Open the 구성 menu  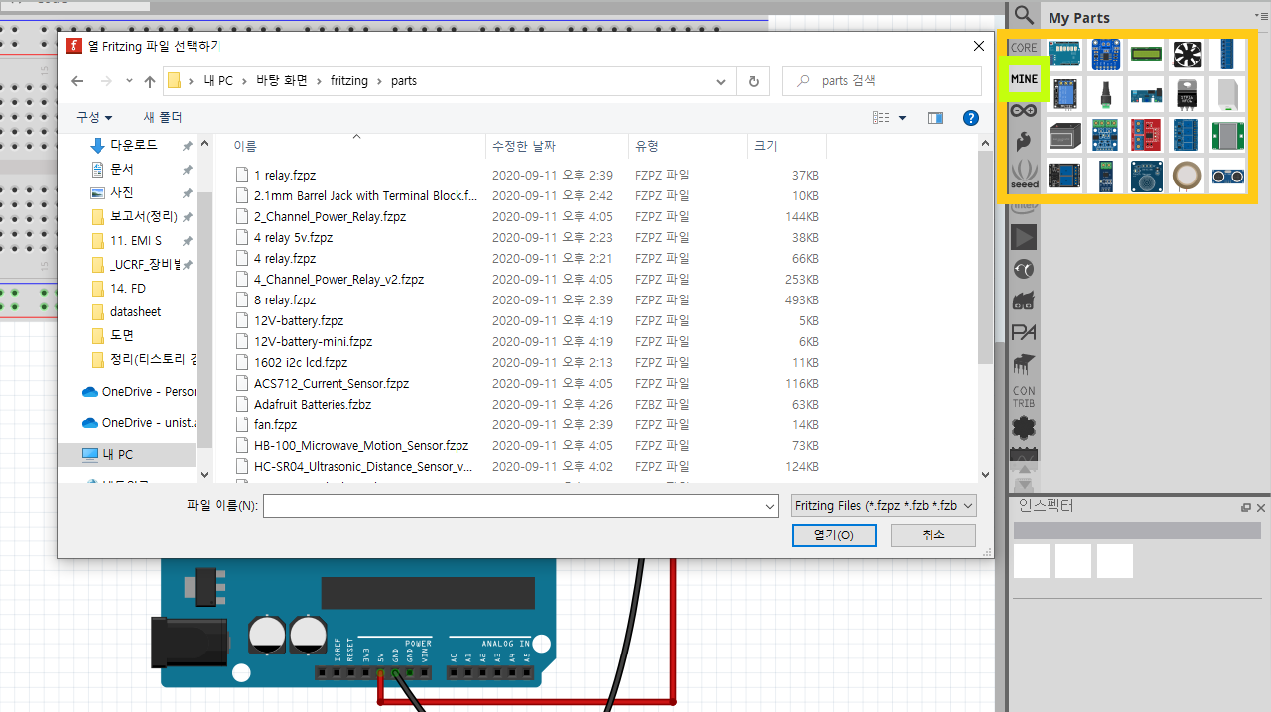(94, 117)
